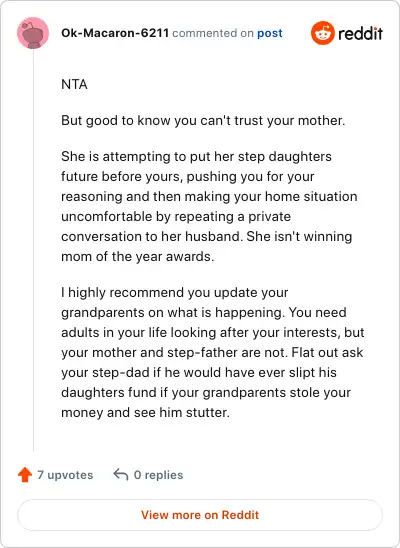The image size is (400, 548).
Task: Select the "NTA" verdict text
Action: pos(74,85)
